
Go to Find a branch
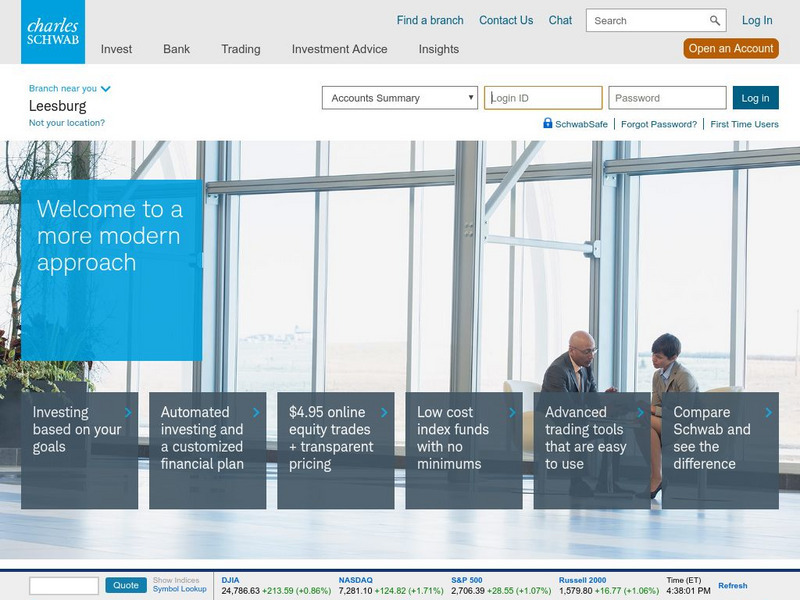pyautogui.click(x=430, y=20)
